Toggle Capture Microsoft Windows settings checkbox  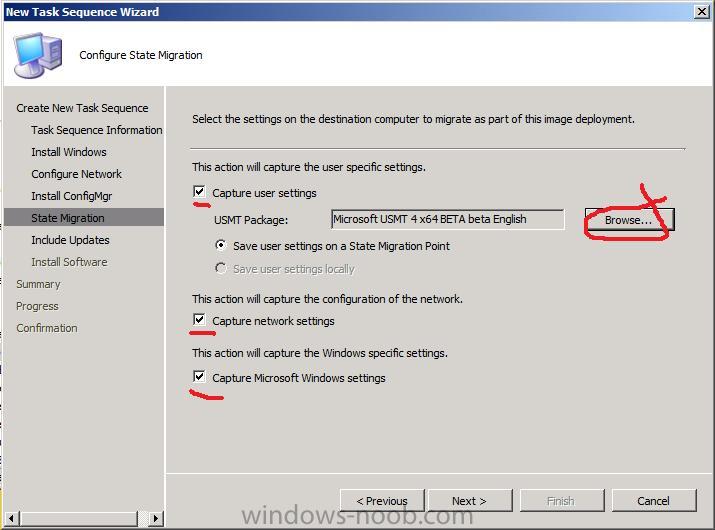(199, 377)
